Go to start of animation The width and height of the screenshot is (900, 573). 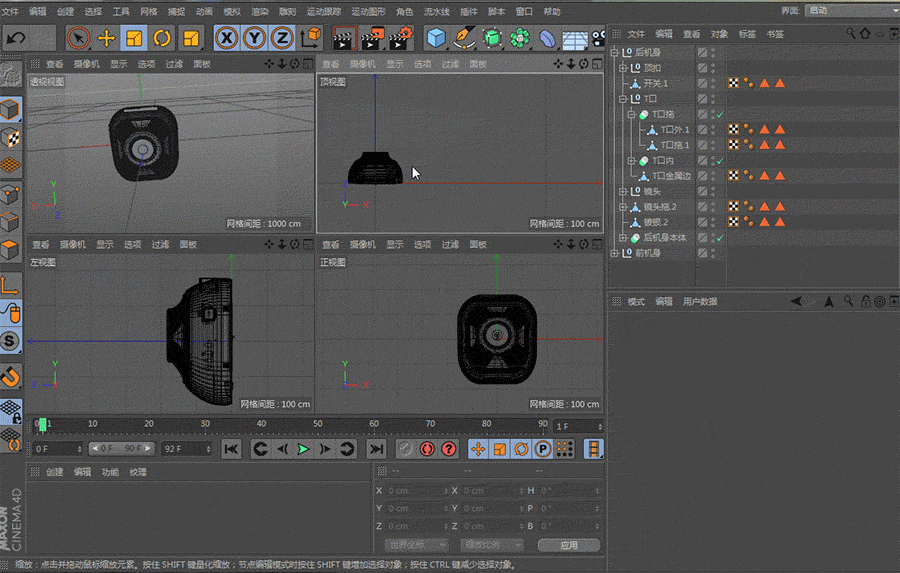pos(231,449)
